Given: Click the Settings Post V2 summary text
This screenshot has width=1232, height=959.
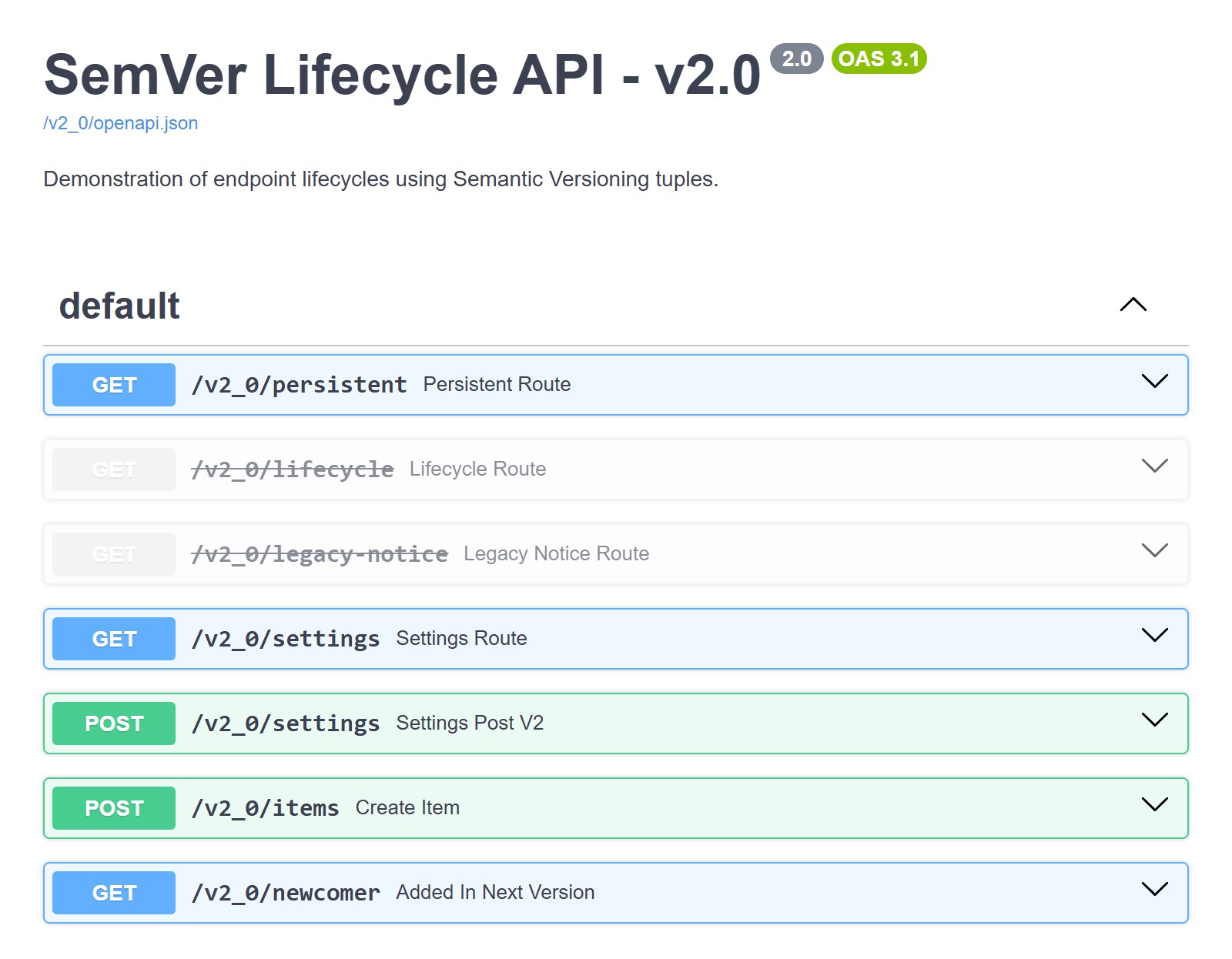Looking at the screenshot, I should (x=470, y=723).
